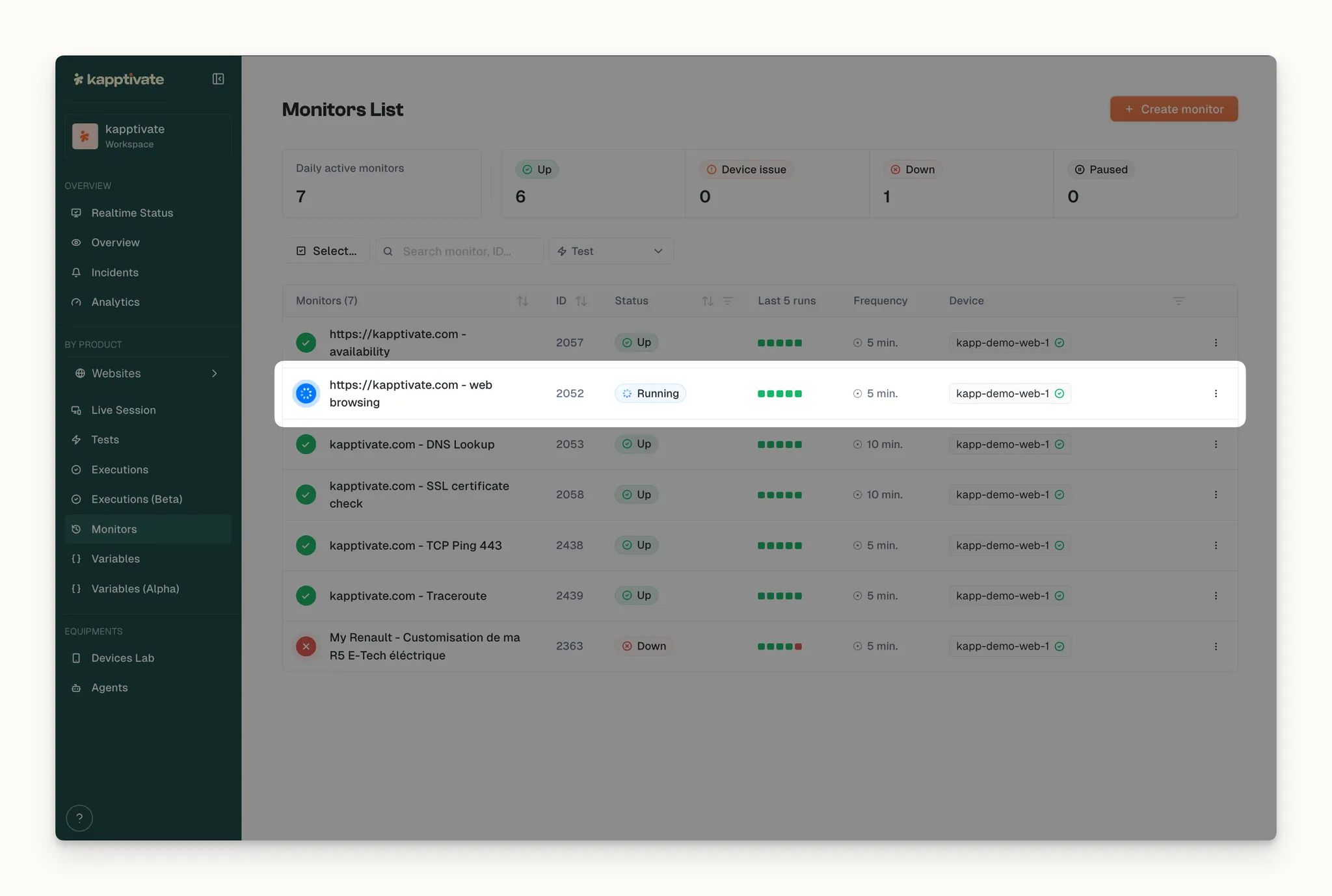Click the help question mark button

click(79, 818)
